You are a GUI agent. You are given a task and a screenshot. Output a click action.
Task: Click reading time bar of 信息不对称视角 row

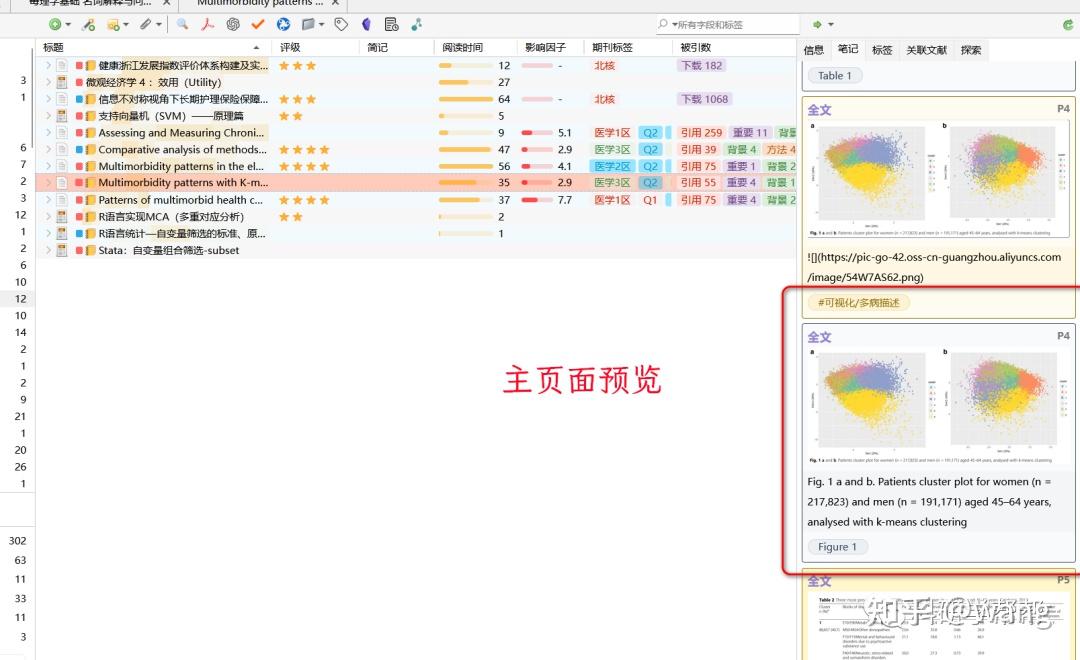coord(466,99)
